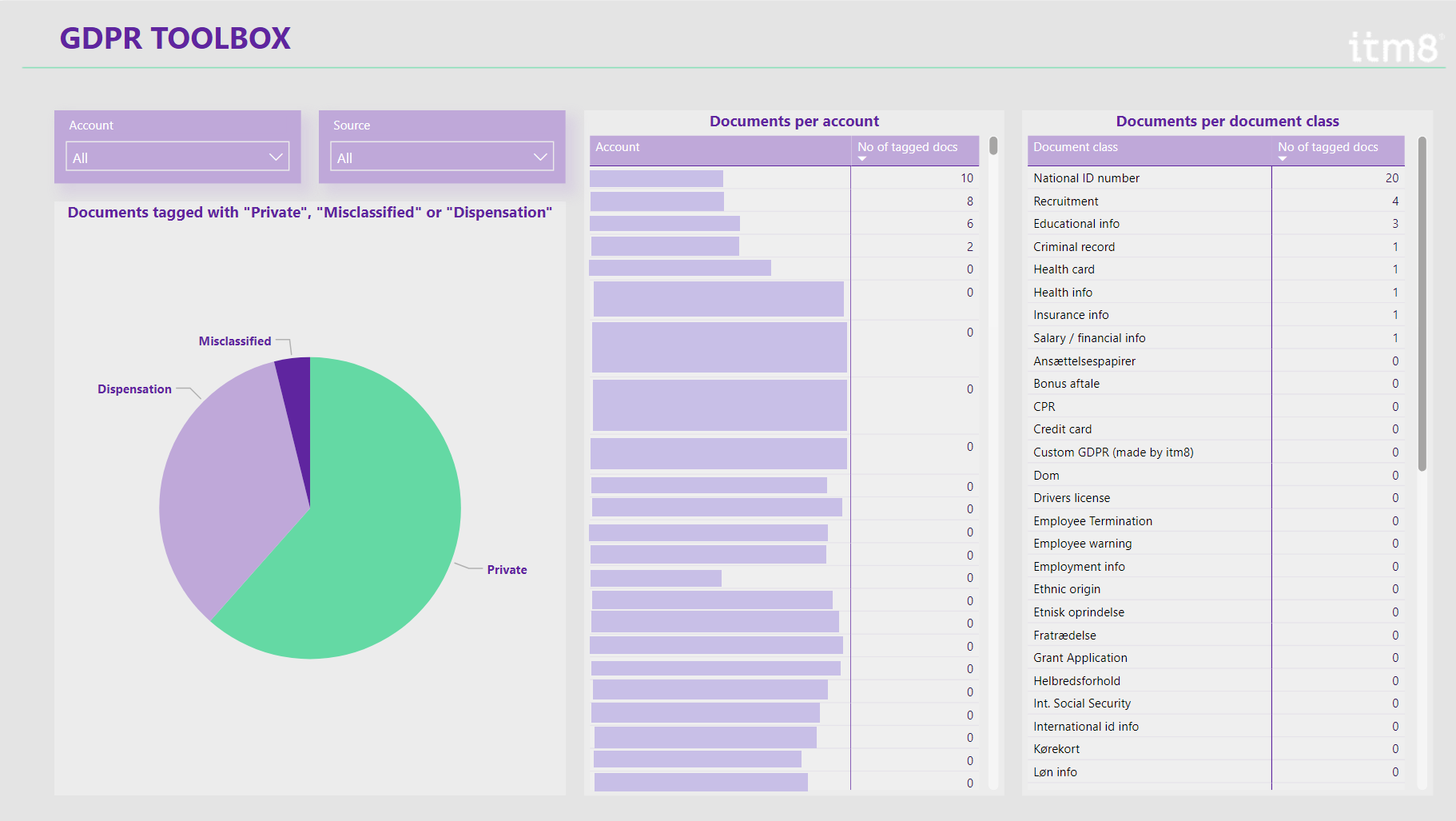
Task: Click the GDPR TOOLBOX heading
Action: (x=175, y=38)
